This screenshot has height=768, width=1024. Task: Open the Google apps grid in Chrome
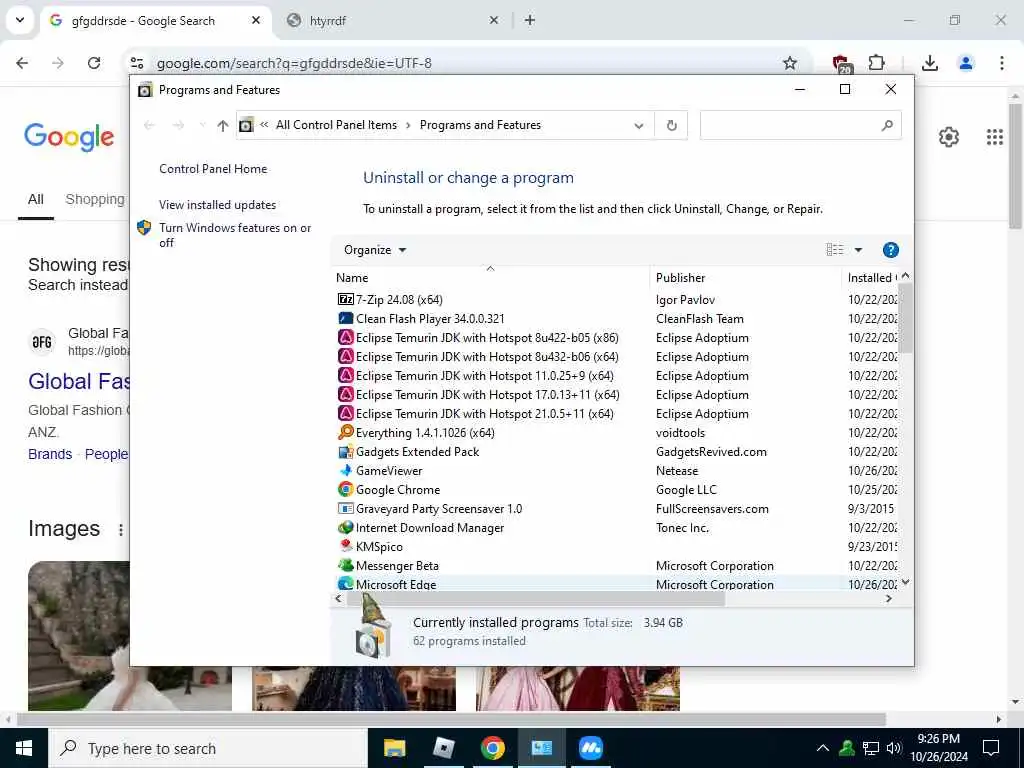click(995, 137)
